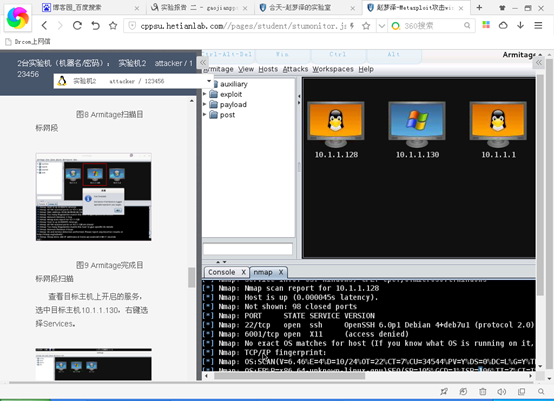Switch to the 博客园_百度搜索 tab
The image size is (554, 401).
[90, 7]
